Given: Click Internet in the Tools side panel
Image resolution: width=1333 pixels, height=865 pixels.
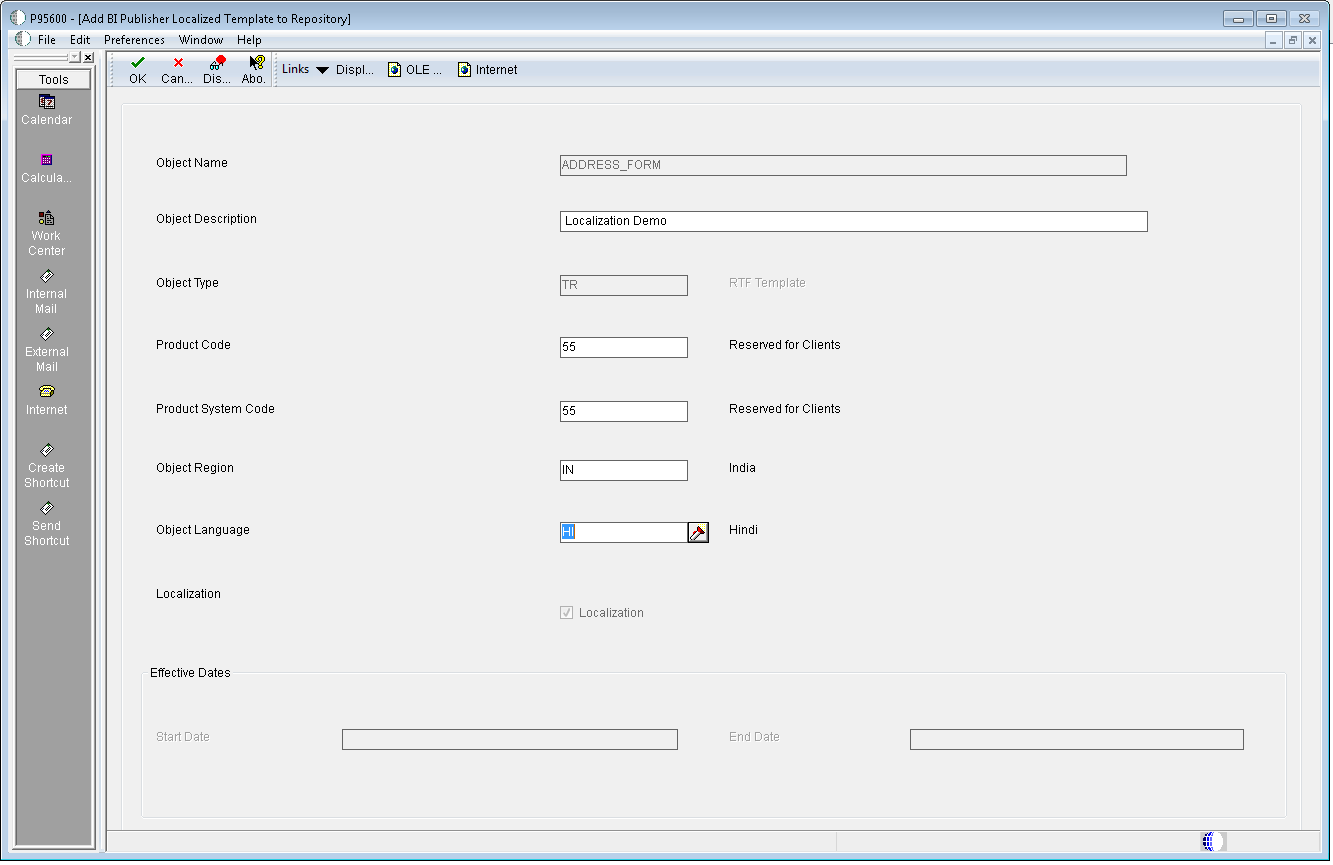Looking at the screenshot, I should [47, 400].
